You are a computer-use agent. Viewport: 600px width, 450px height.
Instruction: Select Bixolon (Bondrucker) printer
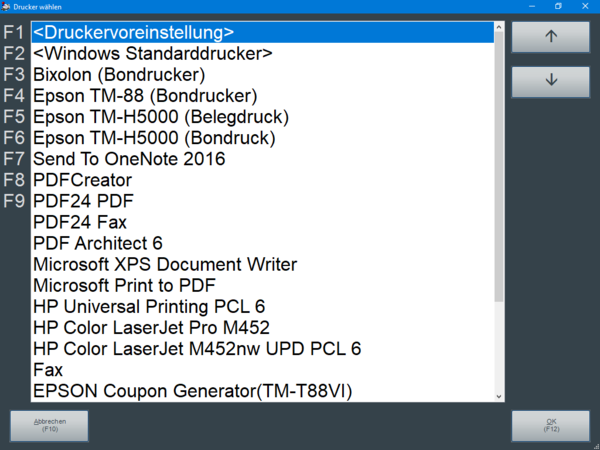tap(119, 74)
